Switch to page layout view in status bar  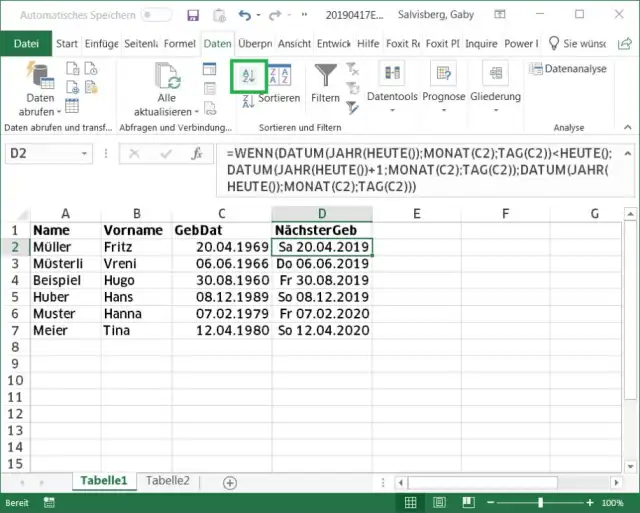click(437, 502)
